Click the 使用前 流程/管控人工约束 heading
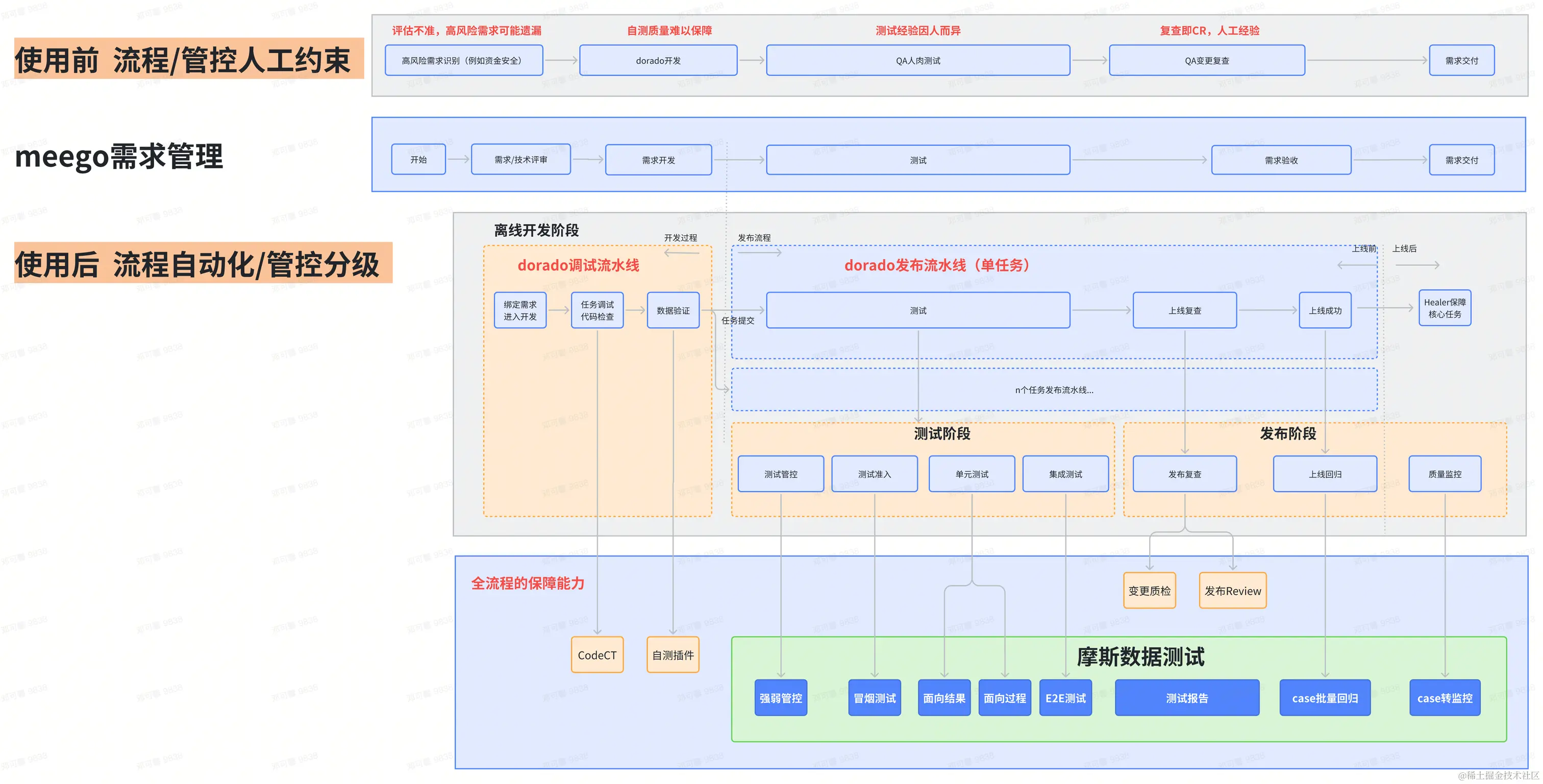The image size is (1543, 784). point(189,59)
